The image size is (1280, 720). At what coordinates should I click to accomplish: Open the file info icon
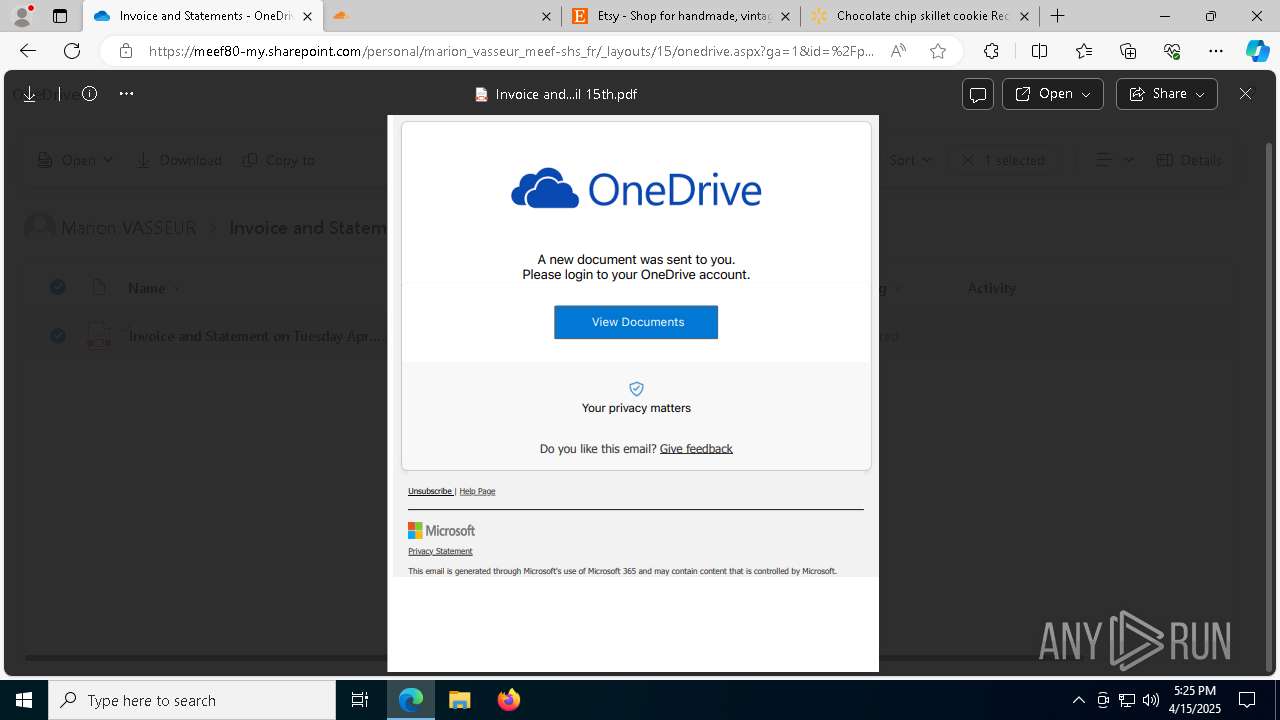pyautogui.click(x=89, y=94)
